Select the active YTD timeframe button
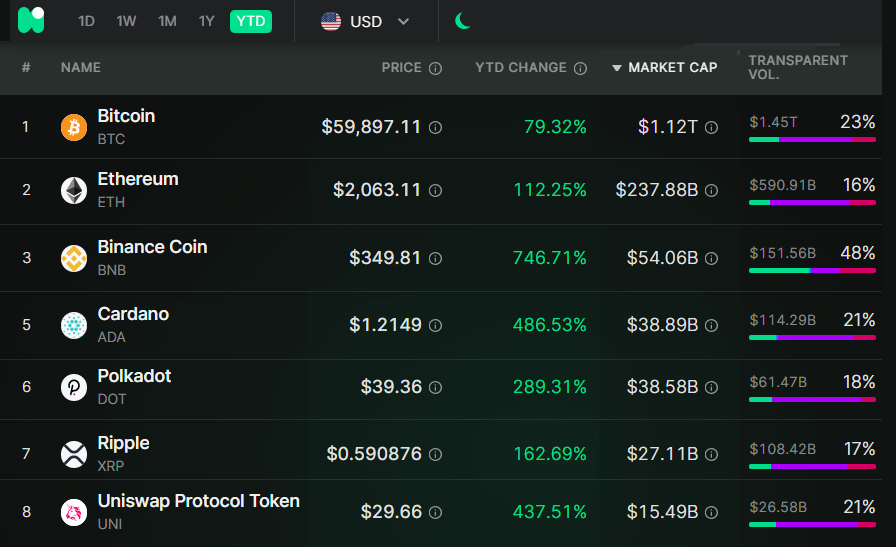The width and height of the screenshot is (896, 547). (x=251, y=21)
